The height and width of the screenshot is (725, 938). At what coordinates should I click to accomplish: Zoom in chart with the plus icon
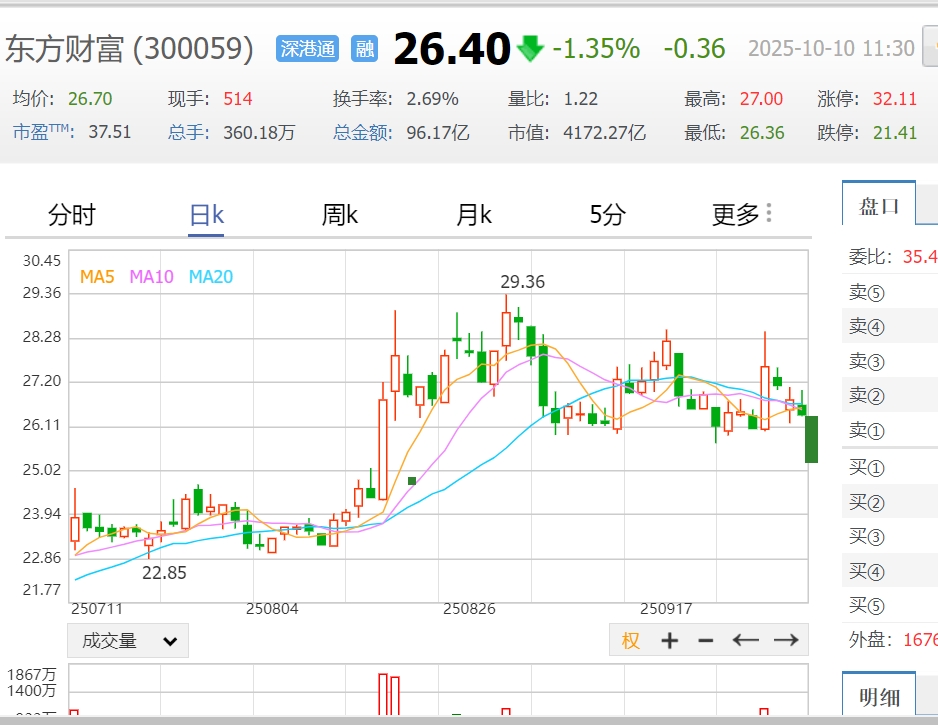click(669, 641)
